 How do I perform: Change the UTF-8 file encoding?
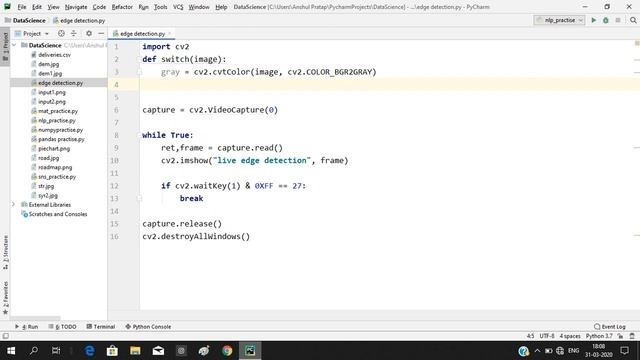tap(547, 336)
